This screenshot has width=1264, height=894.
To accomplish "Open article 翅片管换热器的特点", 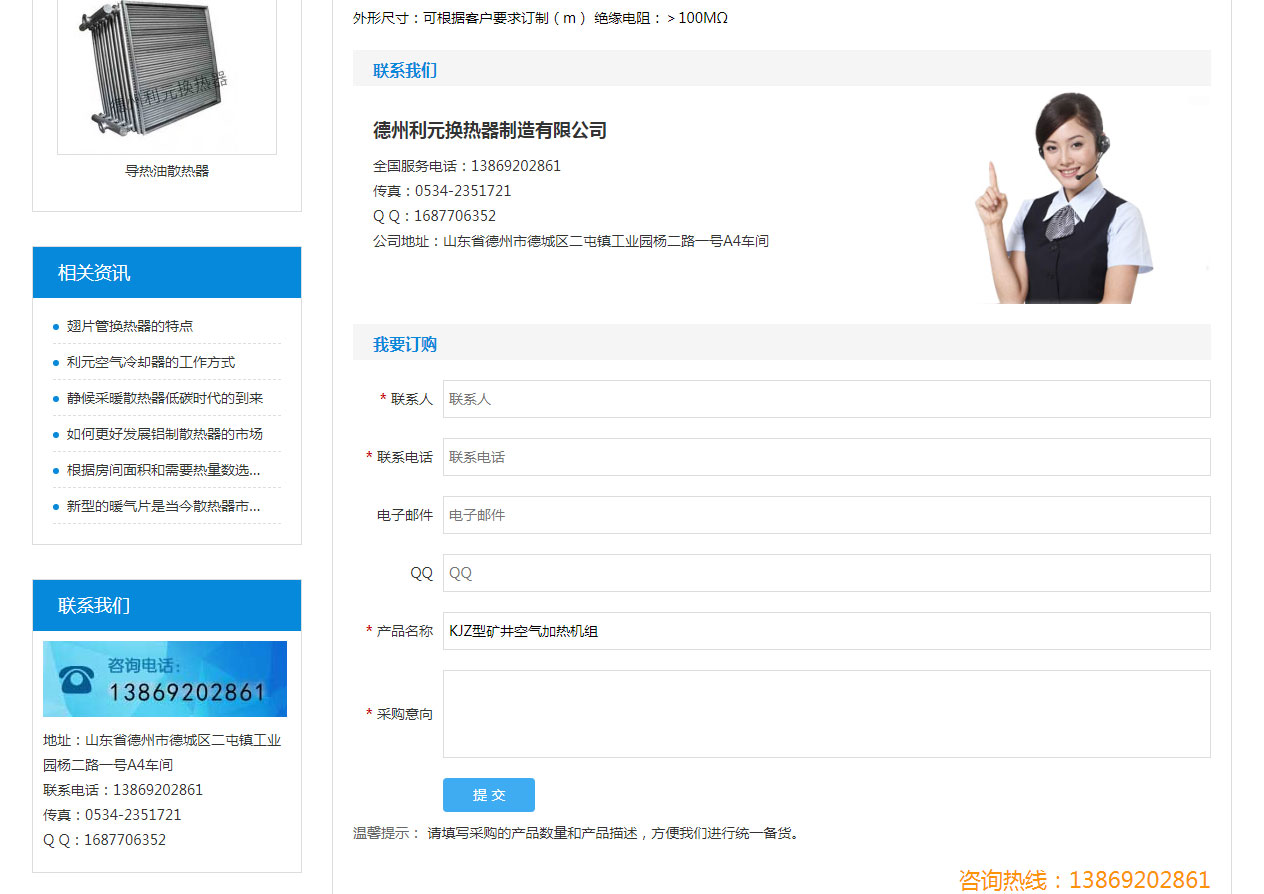I will click(130, 326).
